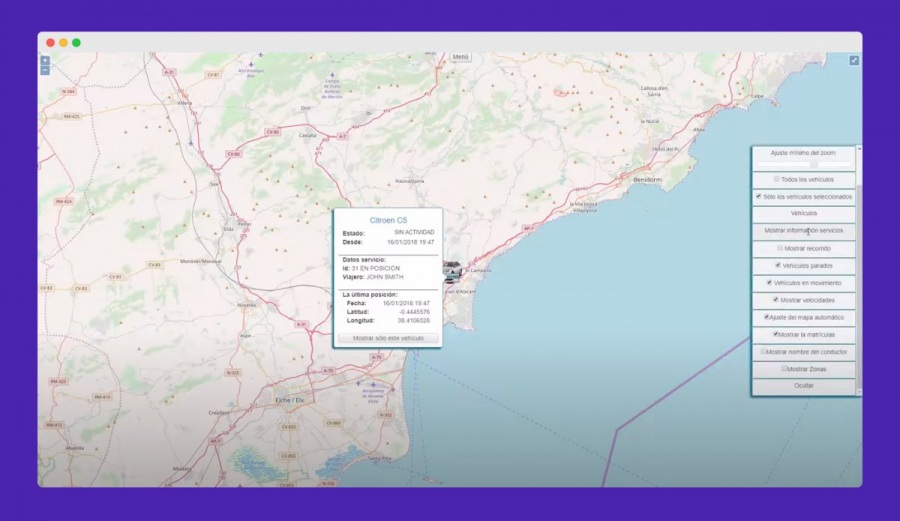
Task: Open the 'Vehículos' panel button
Action: click(804, 213)
